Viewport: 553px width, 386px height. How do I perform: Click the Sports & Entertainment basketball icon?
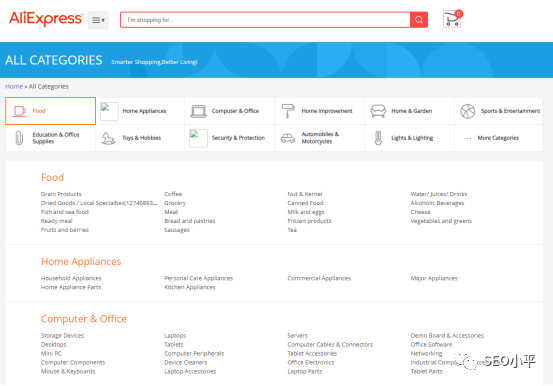coord(468,111)
